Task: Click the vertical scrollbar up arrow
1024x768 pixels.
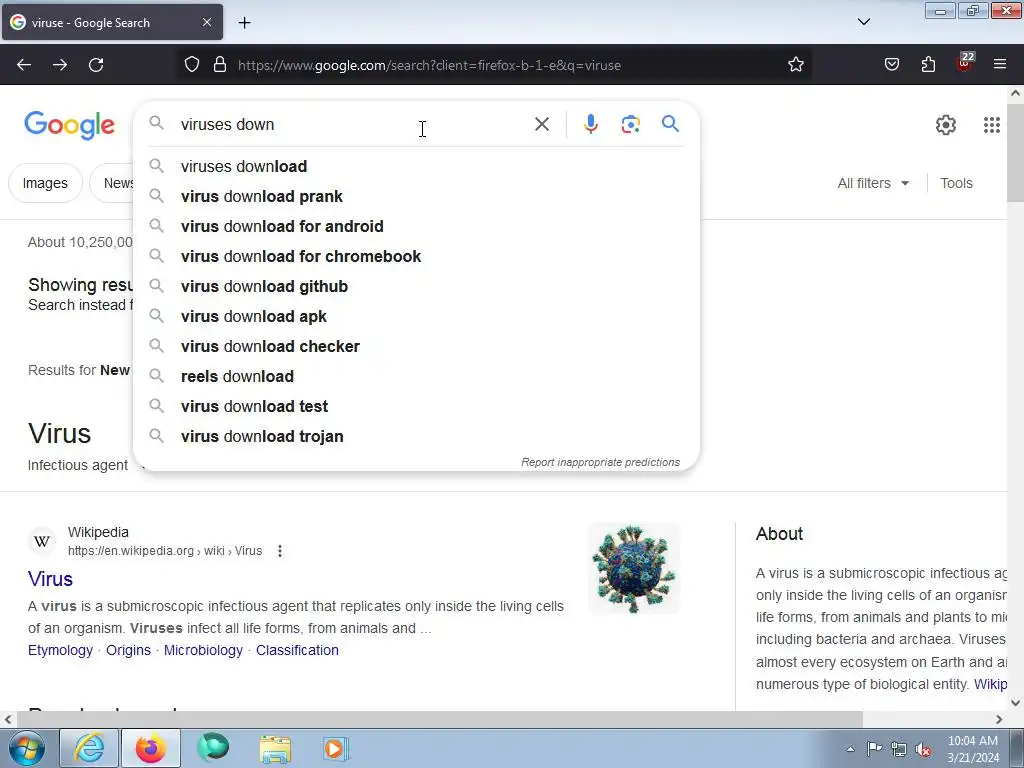Action: coord(1016,93)
